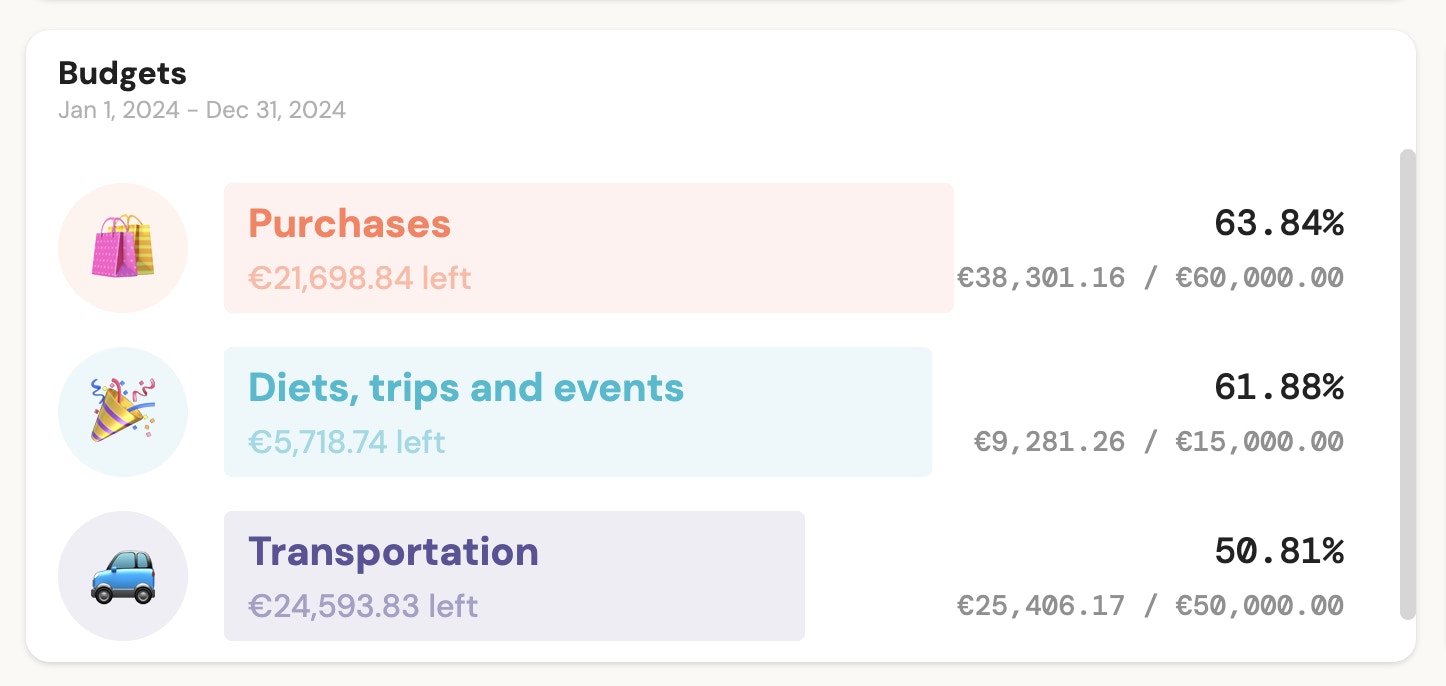Click the €21,698.84 left amount
This screenshot has height=686, width=1446.
[x=359, y=278]
